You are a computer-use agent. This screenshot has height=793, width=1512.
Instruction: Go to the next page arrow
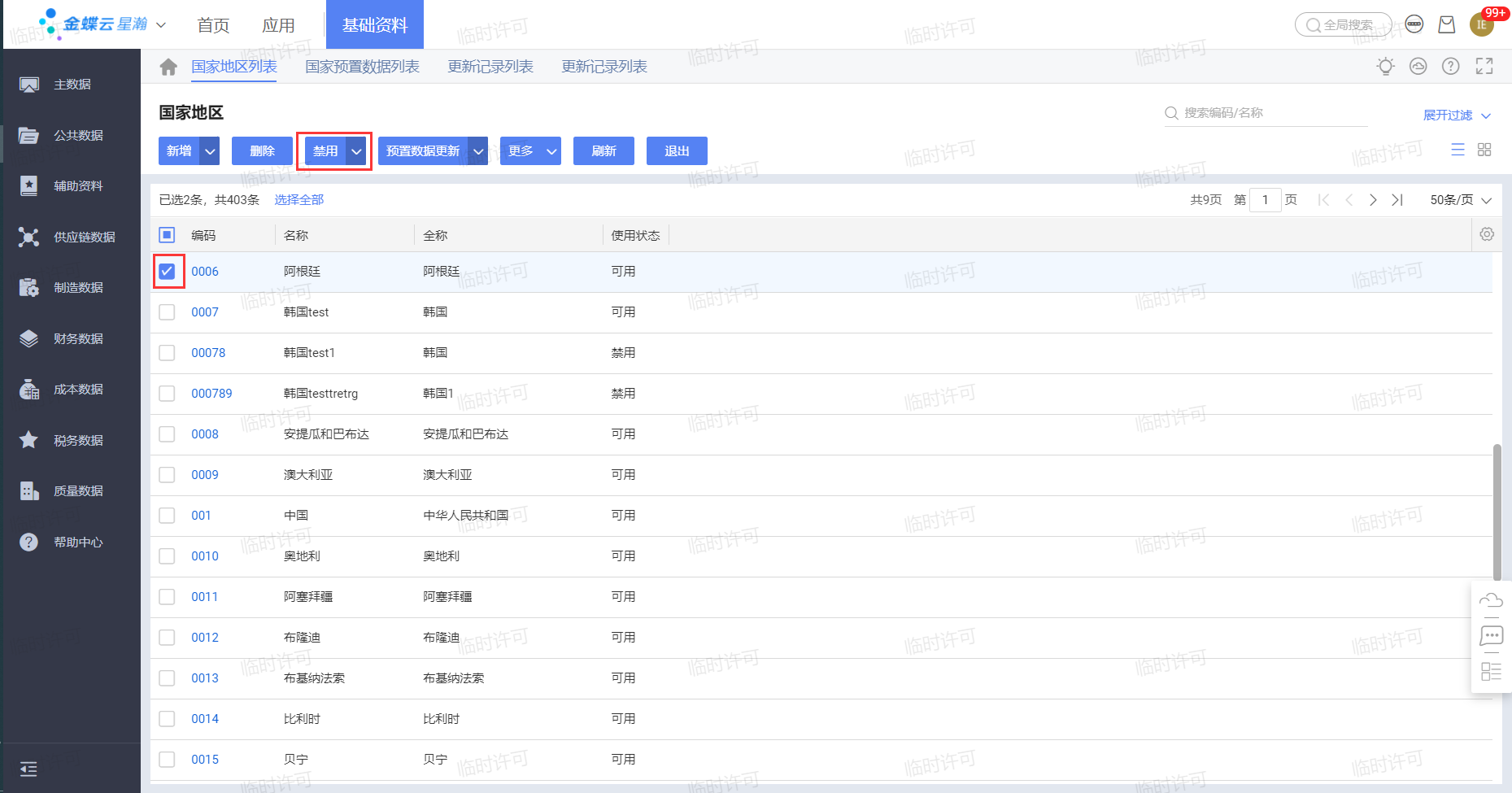pyautogui.click(x=1373, y=200)
